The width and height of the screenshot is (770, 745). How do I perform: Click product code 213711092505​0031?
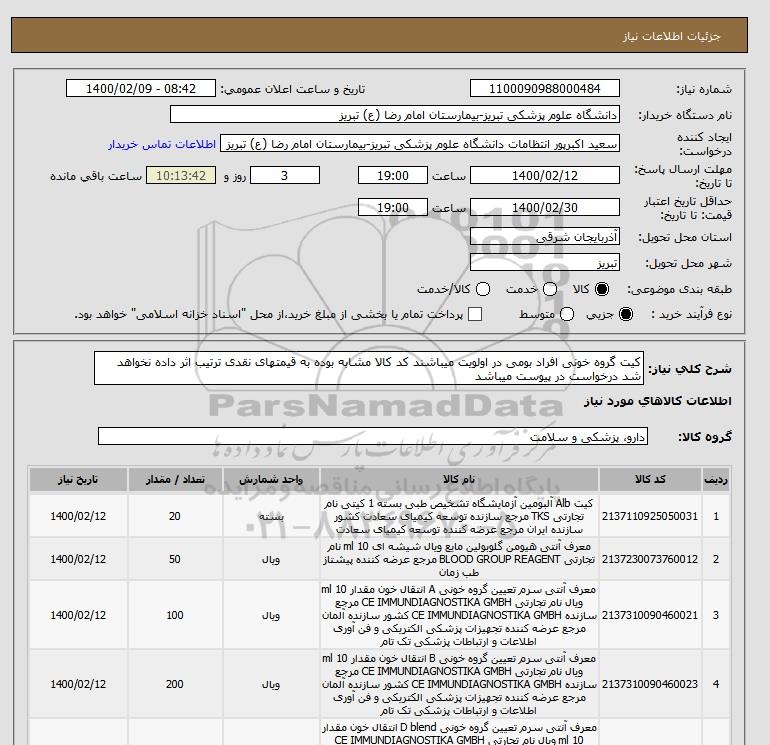[650, 516]
